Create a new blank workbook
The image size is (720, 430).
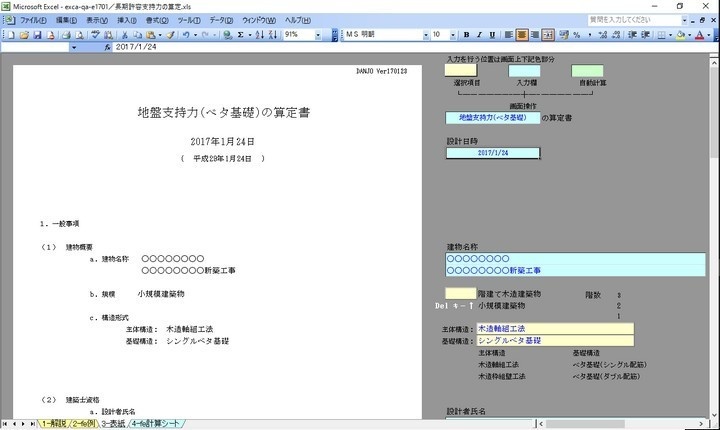point(11,35)
